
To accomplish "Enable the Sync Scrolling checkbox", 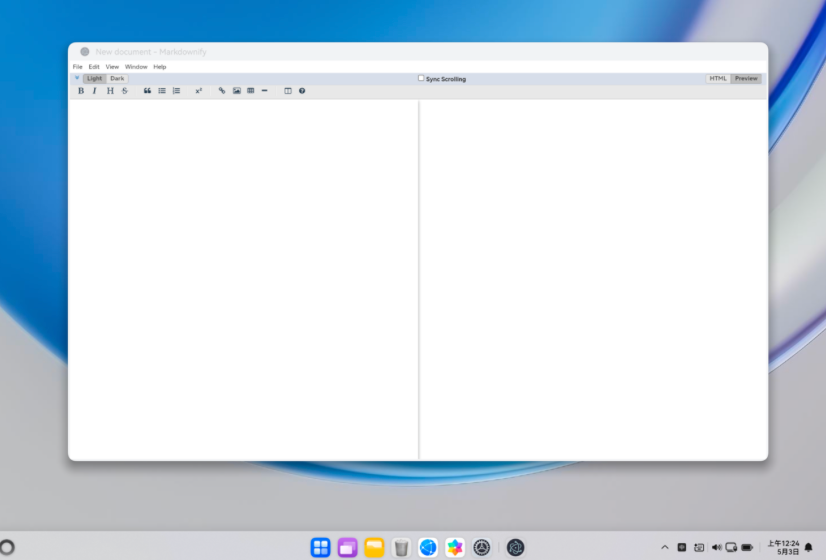I will (x=421, y=78).
